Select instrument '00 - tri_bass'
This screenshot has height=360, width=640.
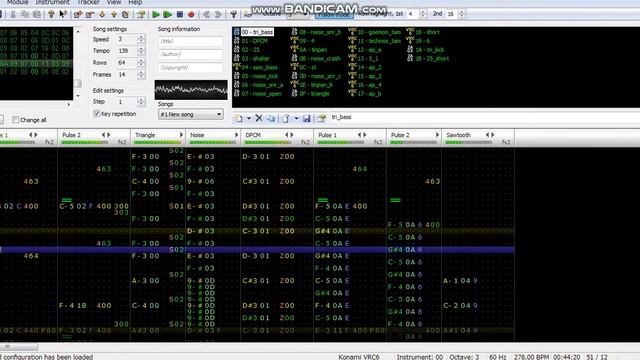click(257, 32)
